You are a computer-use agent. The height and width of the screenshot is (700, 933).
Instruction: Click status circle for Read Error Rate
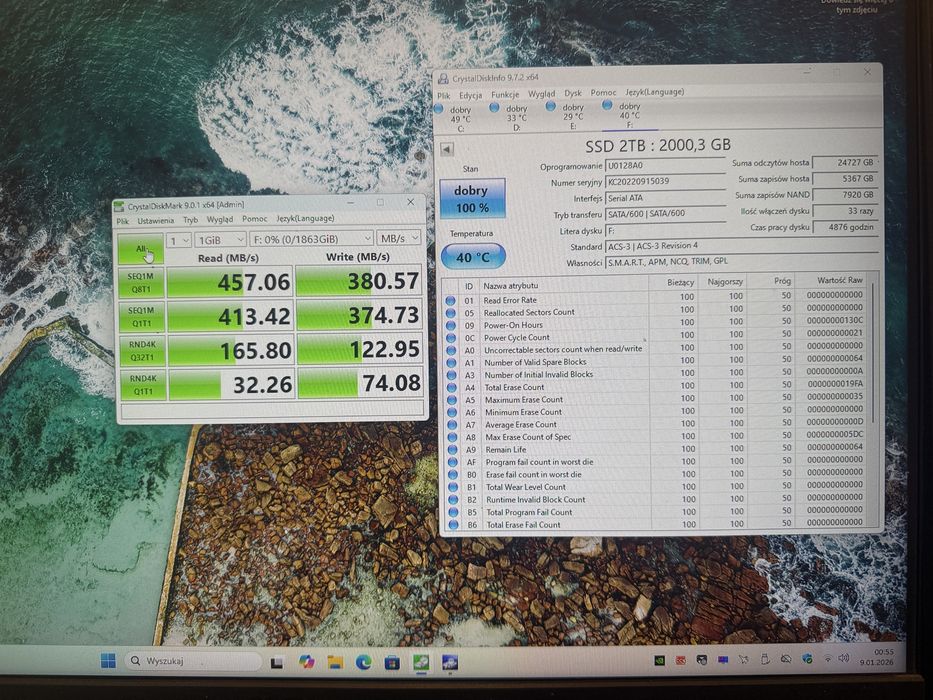(x=450, y=301)
